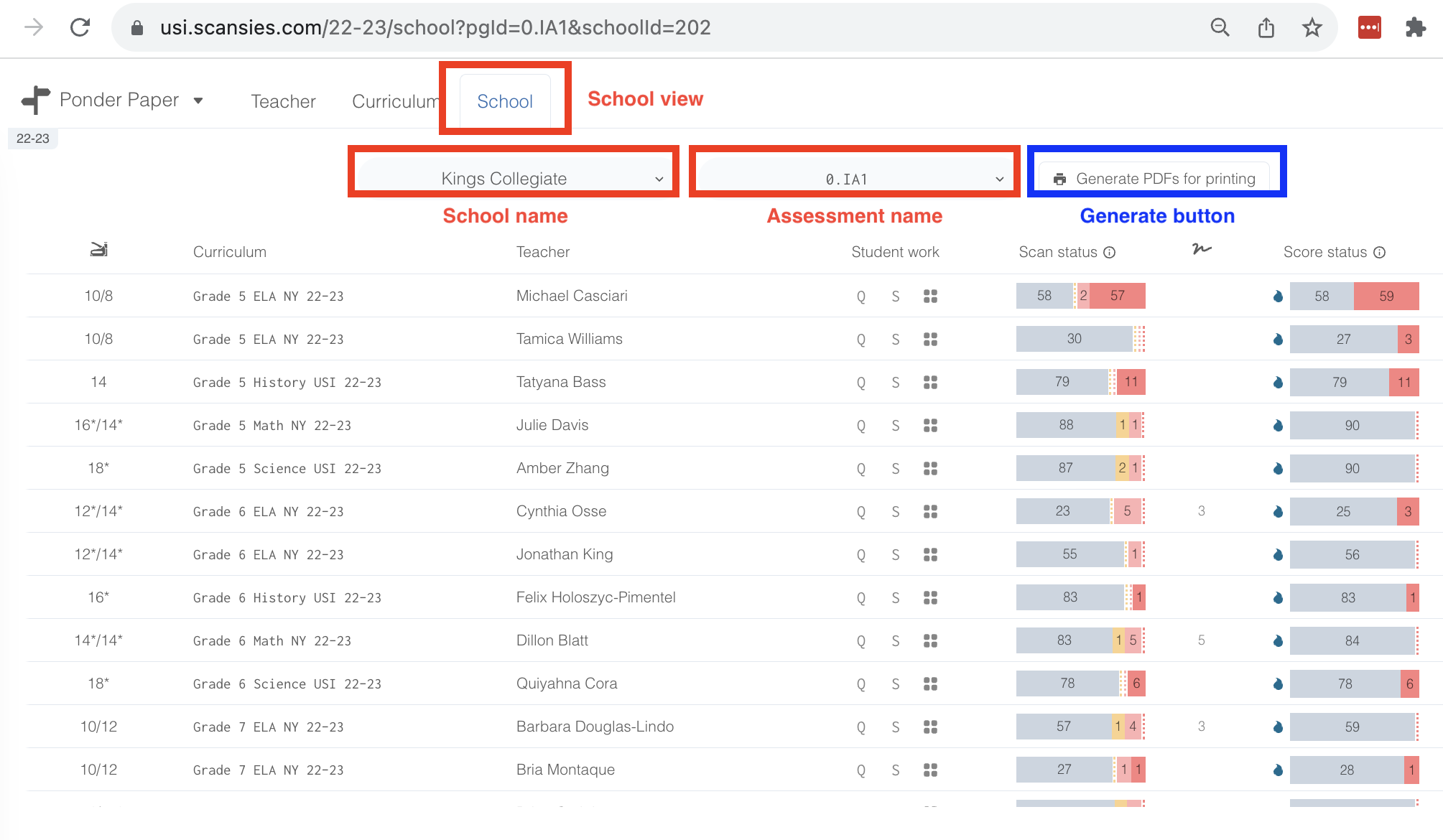This screenshot has height=840, width=1443.
Task: Open Q questions for Felix Holoszyc-Pimentel
Action: 860,598
